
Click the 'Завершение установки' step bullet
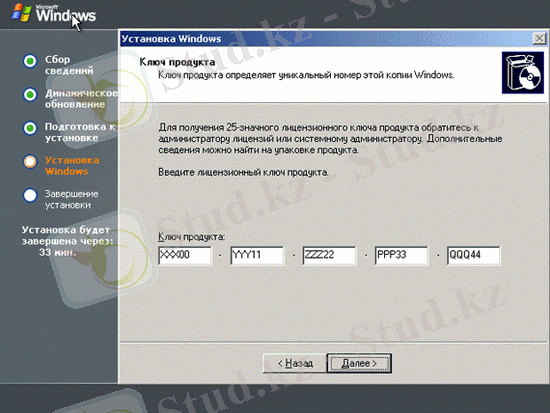[30, 195]
